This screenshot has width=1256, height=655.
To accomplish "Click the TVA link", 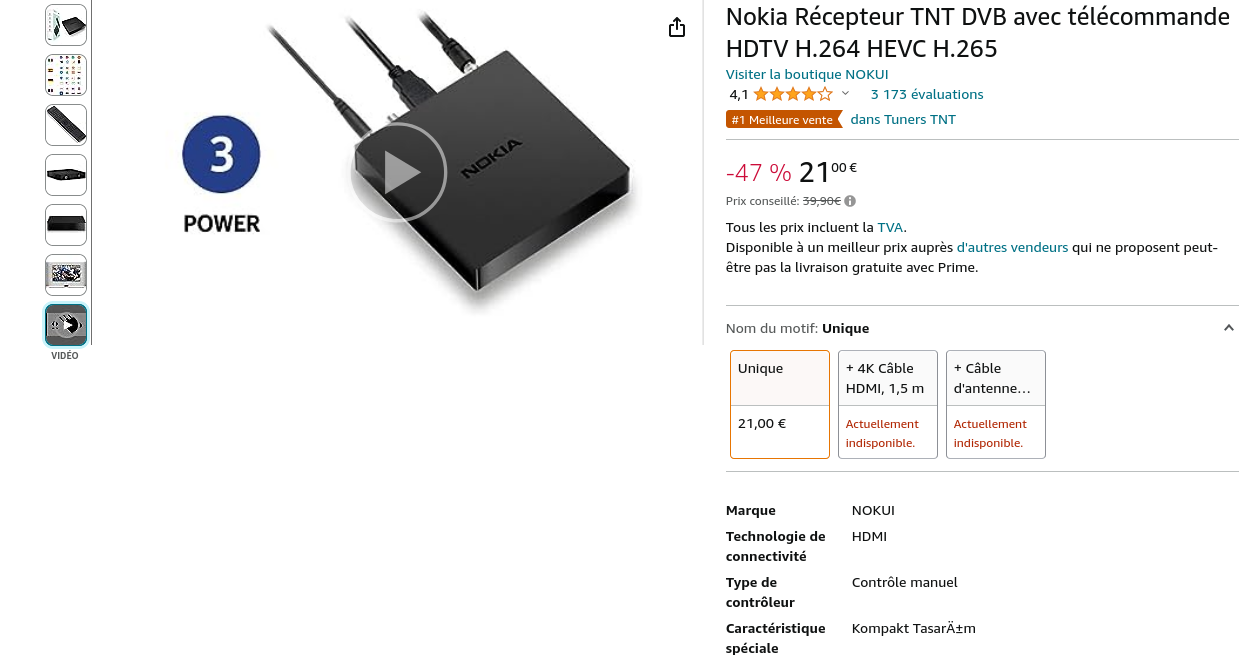I will click(x=890, y=227).
